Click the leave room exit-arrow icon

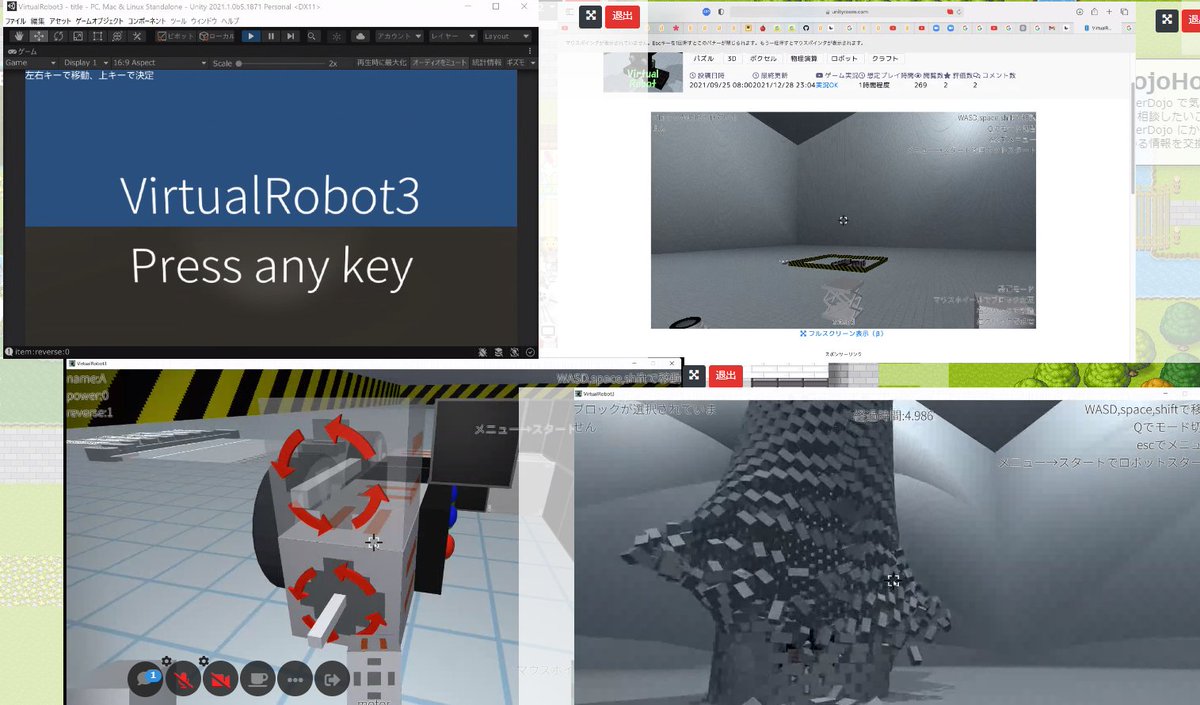click(332, 680)
